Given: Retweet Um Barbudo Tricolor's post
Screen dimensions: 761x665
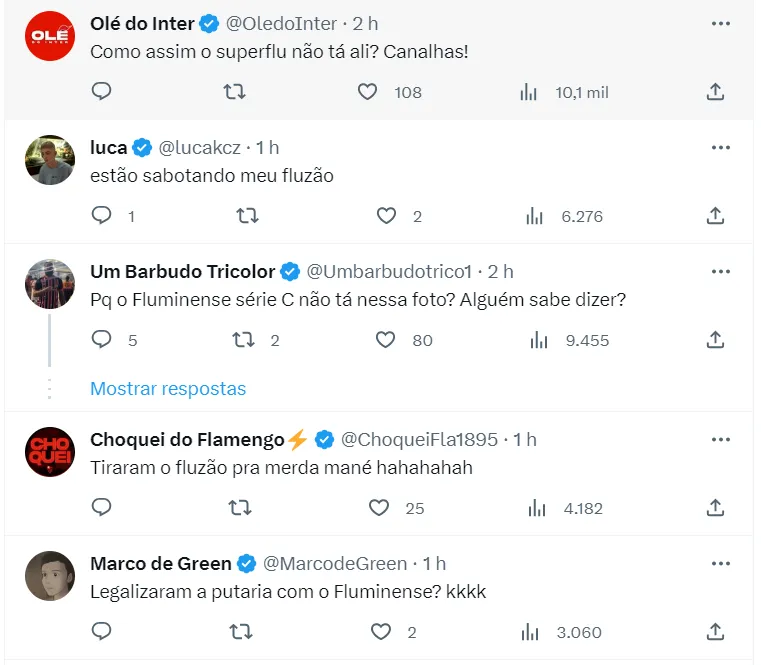Looking at the screenshot, I should [243, 340].
